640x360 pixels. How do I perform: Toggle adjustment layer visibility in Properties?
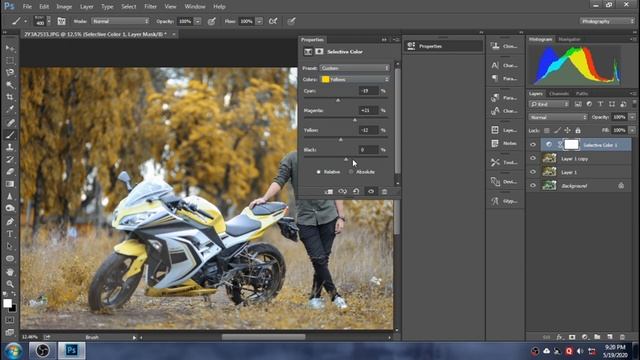click(x=371, y=191)
